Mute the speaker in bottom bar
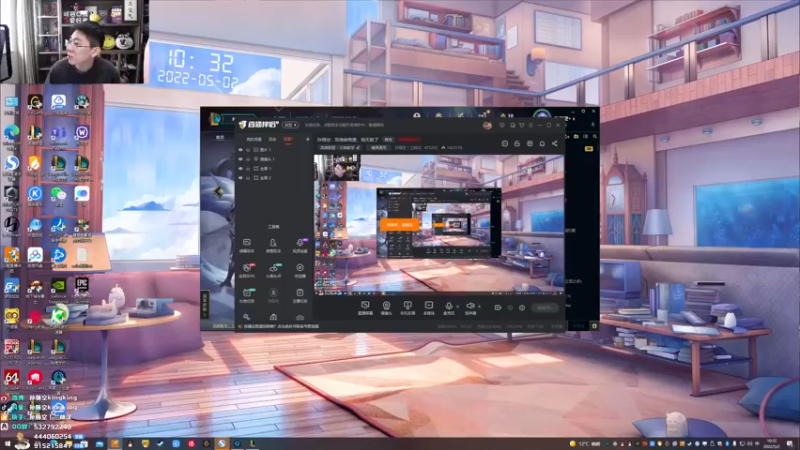Screen dimensions: 800x450 [x=470, y=307]
